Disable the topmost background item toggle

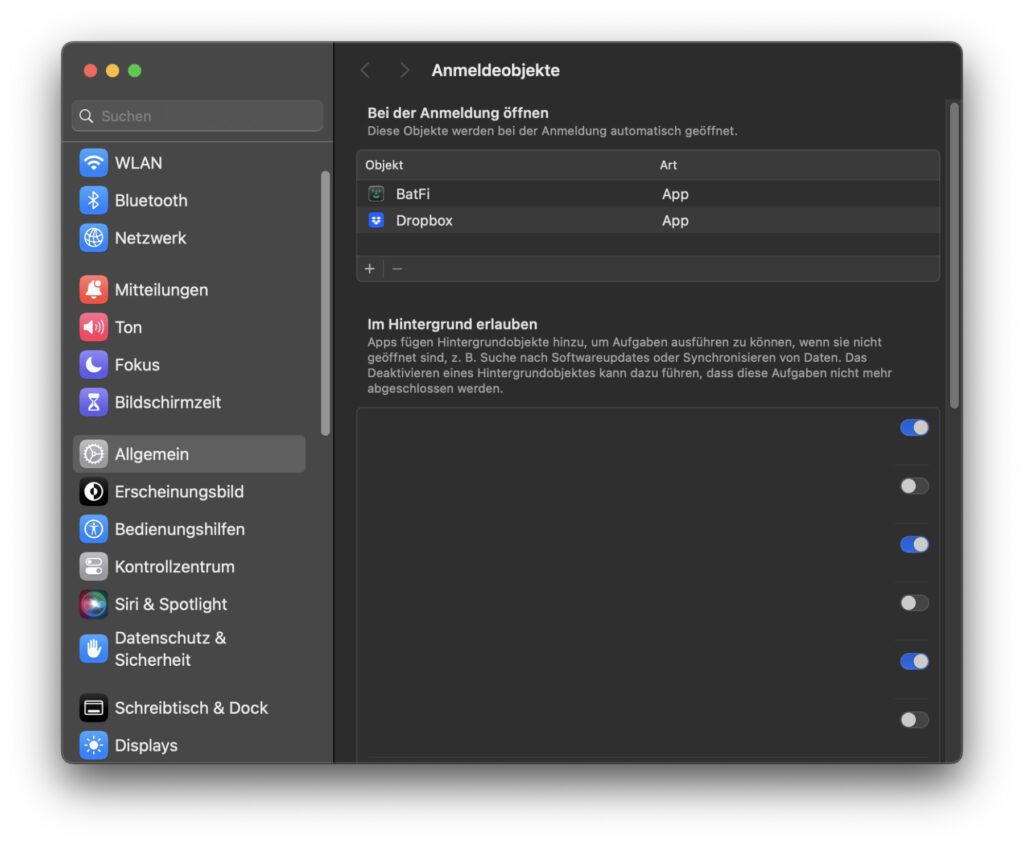[x=913, y=427]
